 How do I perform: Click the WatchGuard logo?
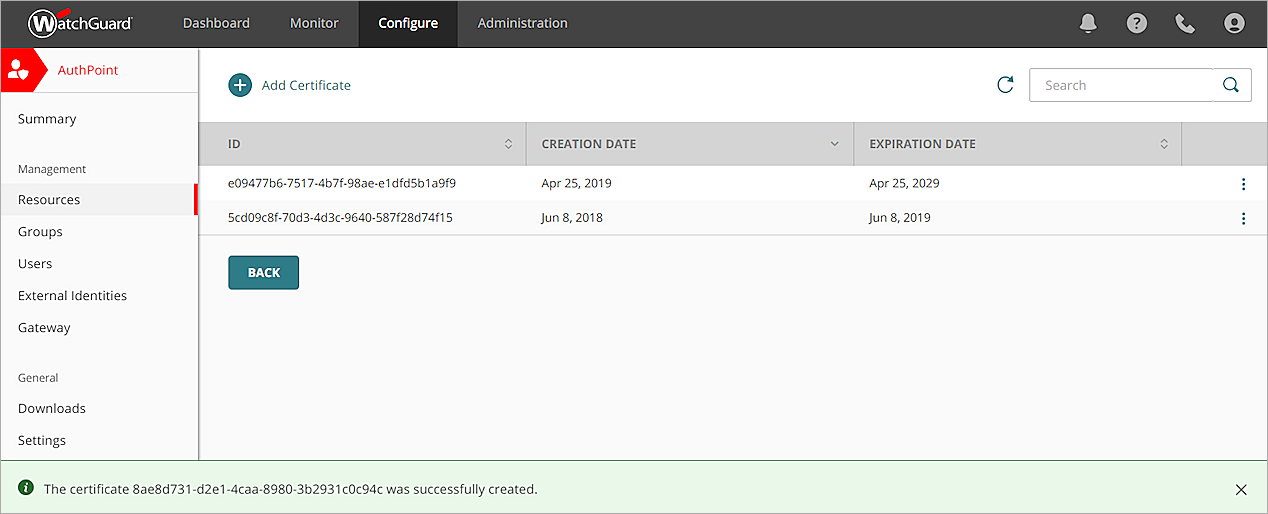click(80, 23)
